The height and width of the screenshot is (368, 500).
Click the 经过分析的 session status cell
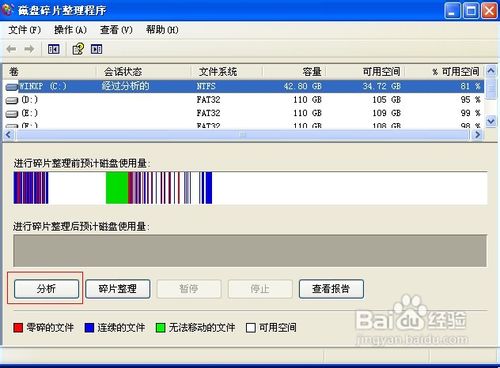pyautogui.click(x=126, y=86)
